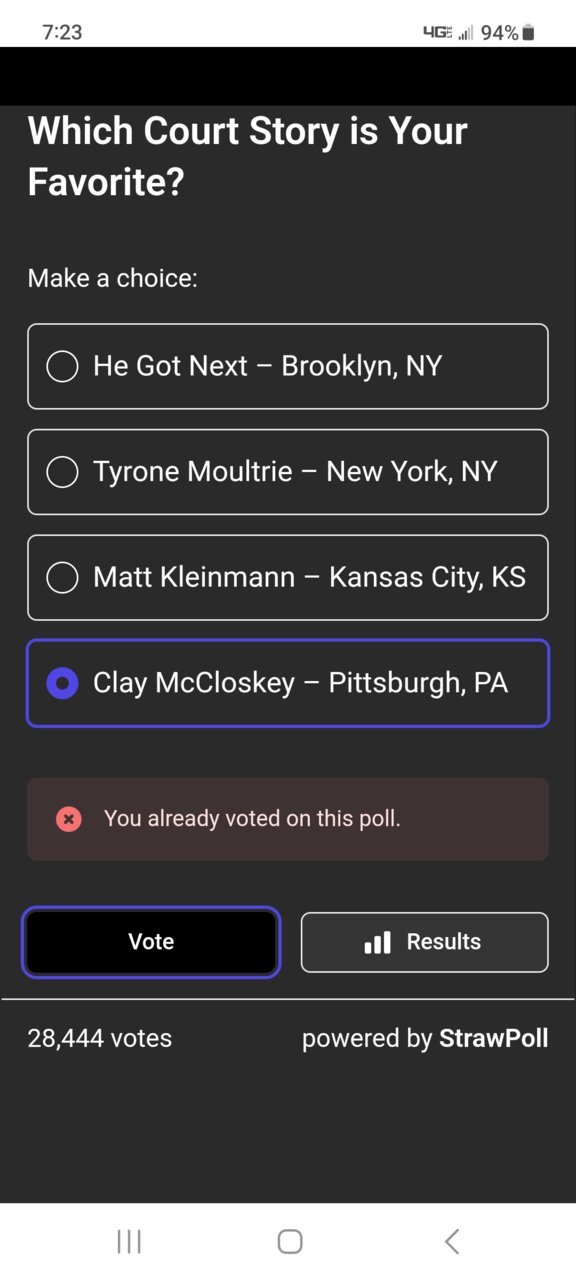Choose the Brooklyn, NY option text
The height and width of the screenshot is (1280, 576).
[x=362, y=366]
